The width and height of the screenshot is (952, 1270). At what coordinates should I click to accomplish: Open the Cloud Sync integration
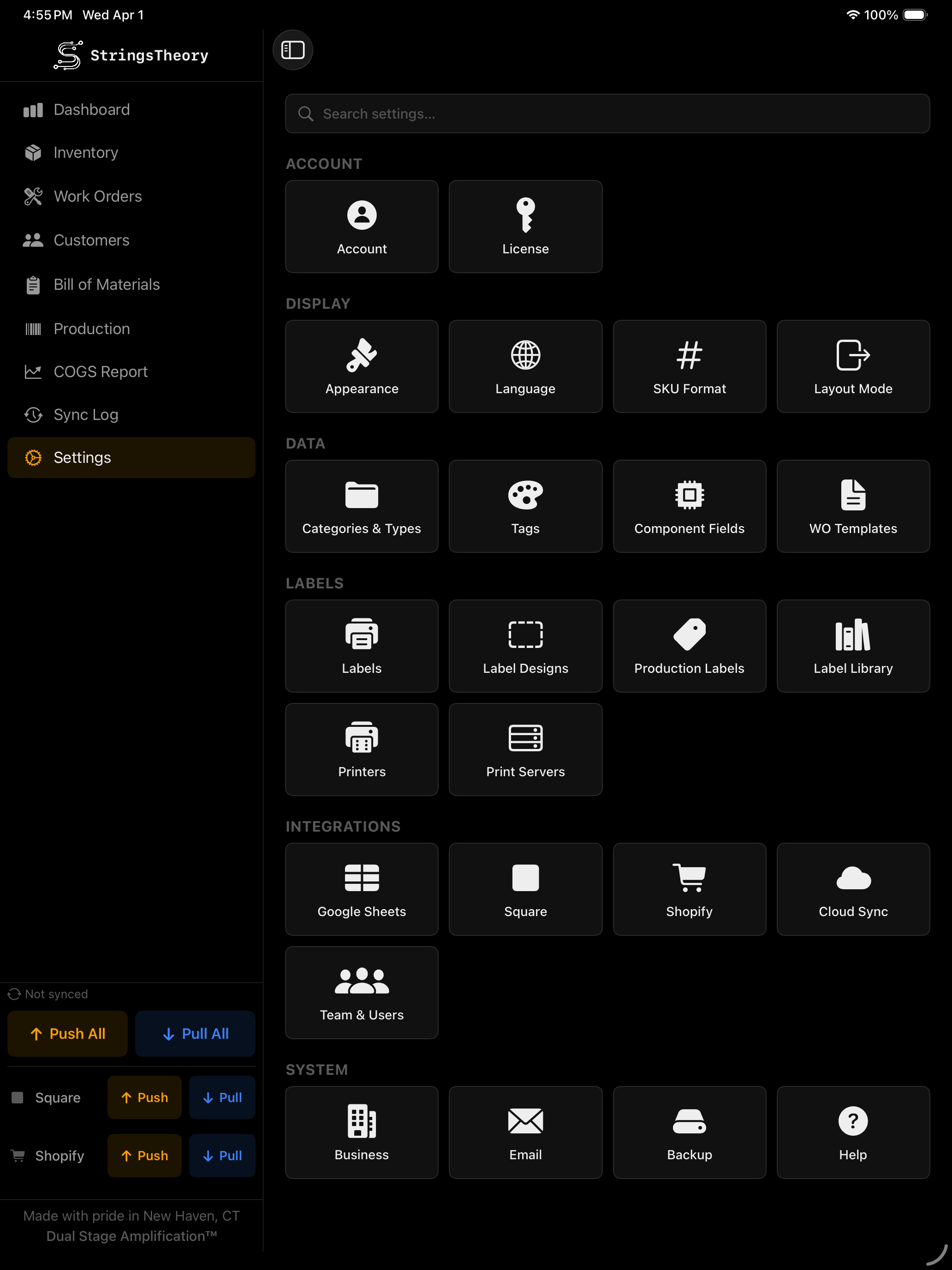(853, 889)
